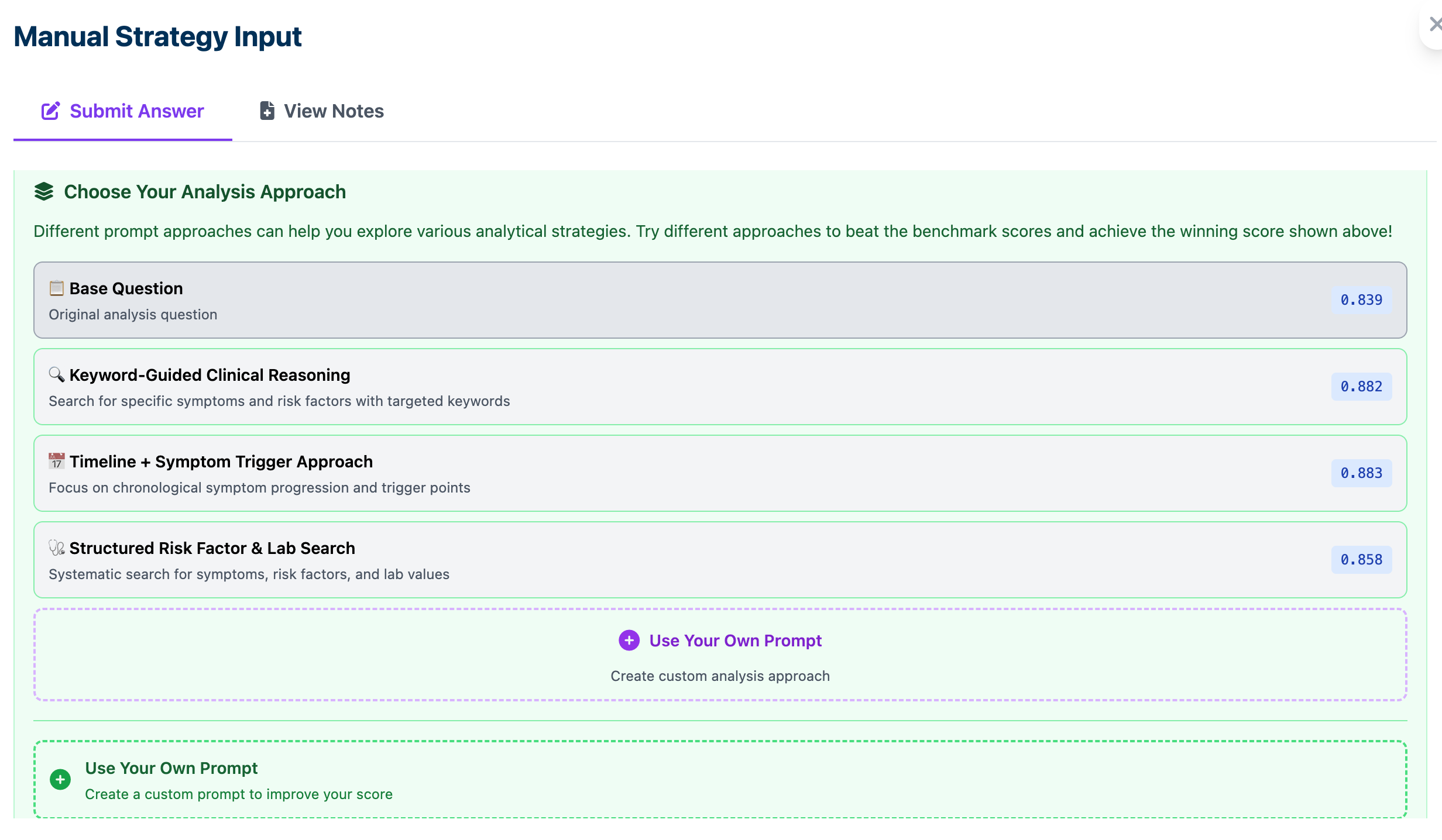Viewport: 1442px width, 840px height.
Task: Click the layers stack icon in heading
Action: pos(44,191)
